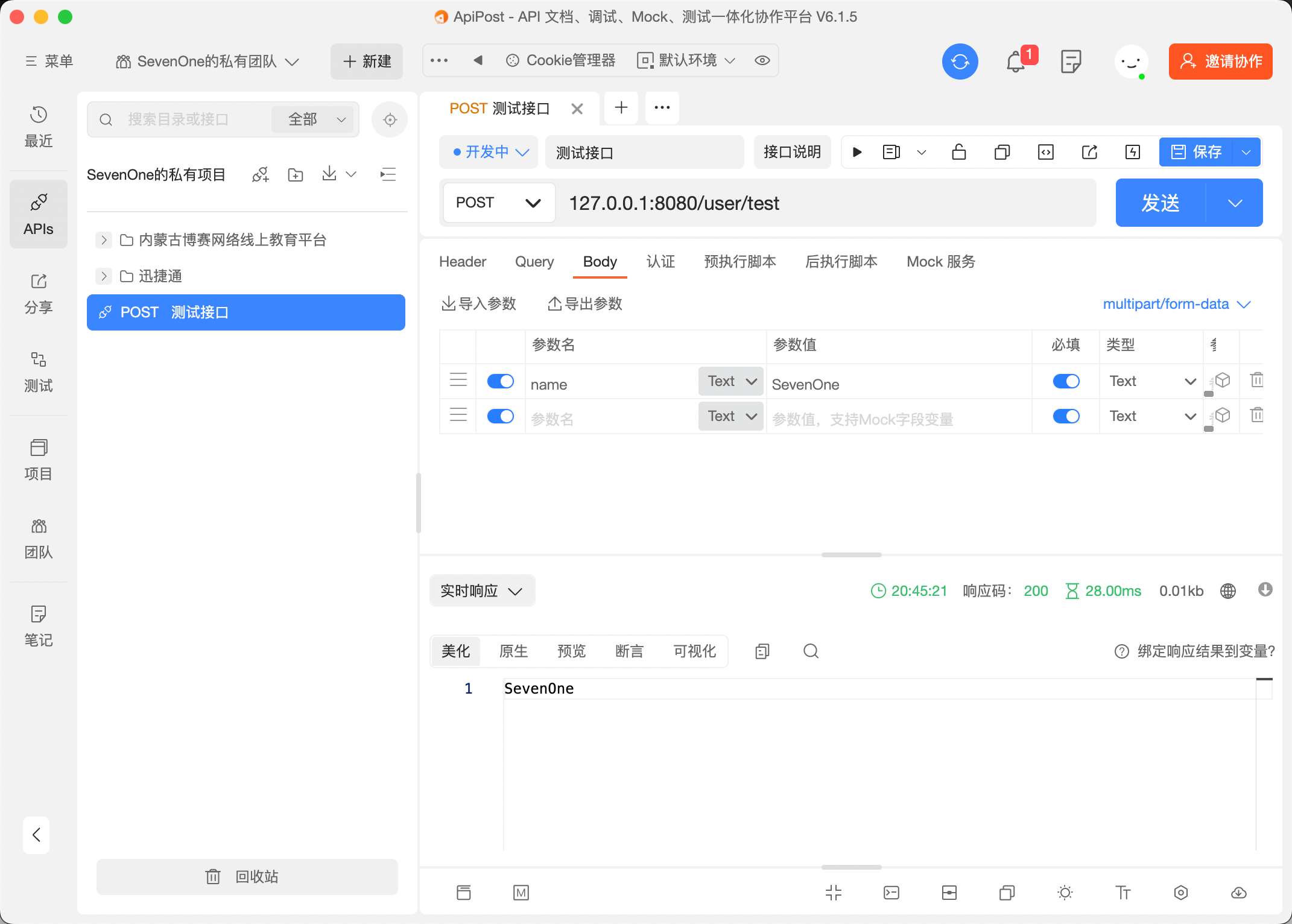Toggle required switch for name parameter
Screen dimensions: 1292x924
(1066, 381)
